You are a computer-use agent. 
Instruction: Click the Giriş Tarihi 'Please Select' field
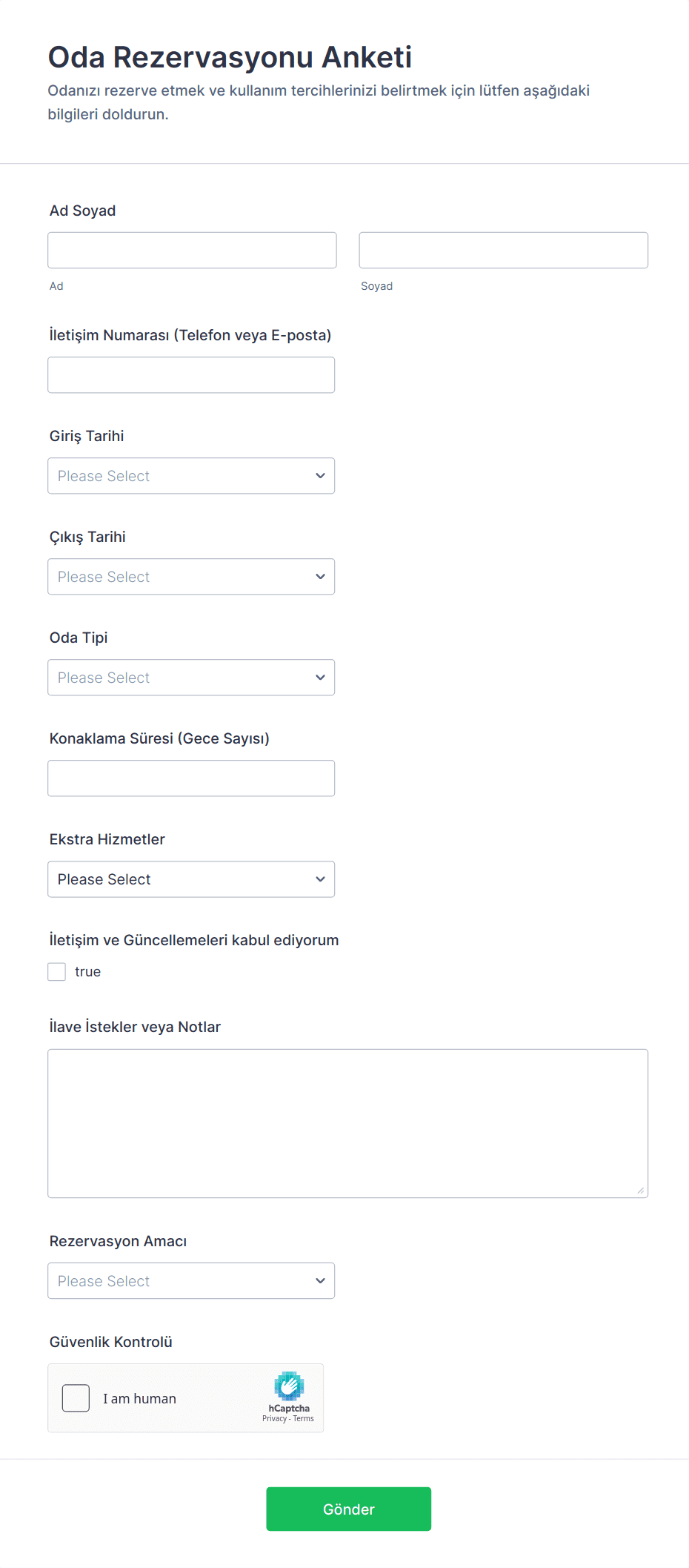(178, 476)
